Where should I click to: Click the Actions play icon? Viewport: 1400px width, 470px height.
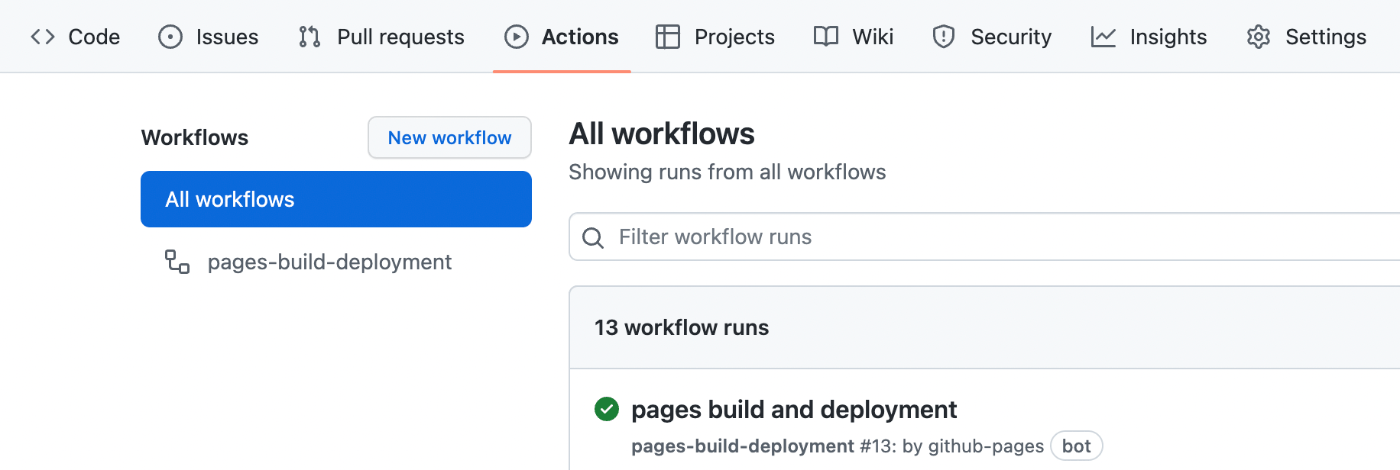pyautogui.click(x=516, y=37)
